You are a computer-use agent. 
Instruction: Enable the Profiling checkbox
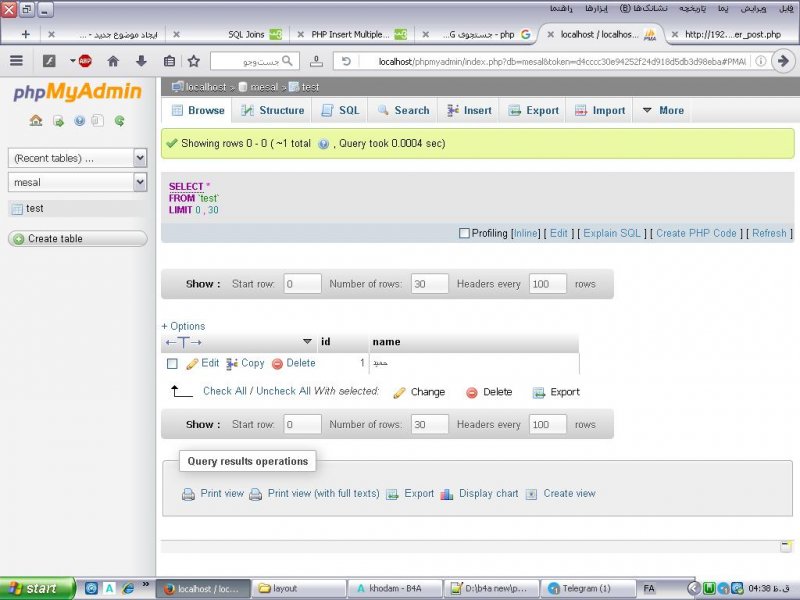(x=464, y=234)
